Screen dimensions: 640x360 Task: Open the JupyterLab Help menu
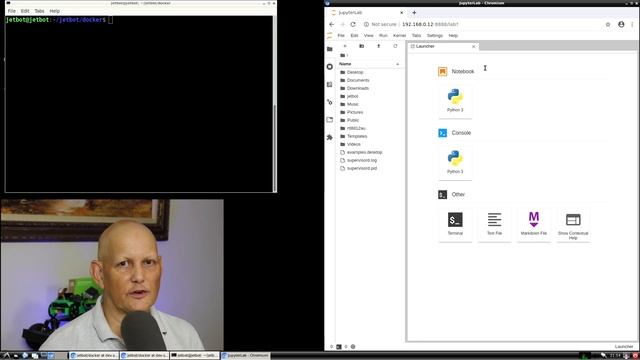tap(453, 36)
